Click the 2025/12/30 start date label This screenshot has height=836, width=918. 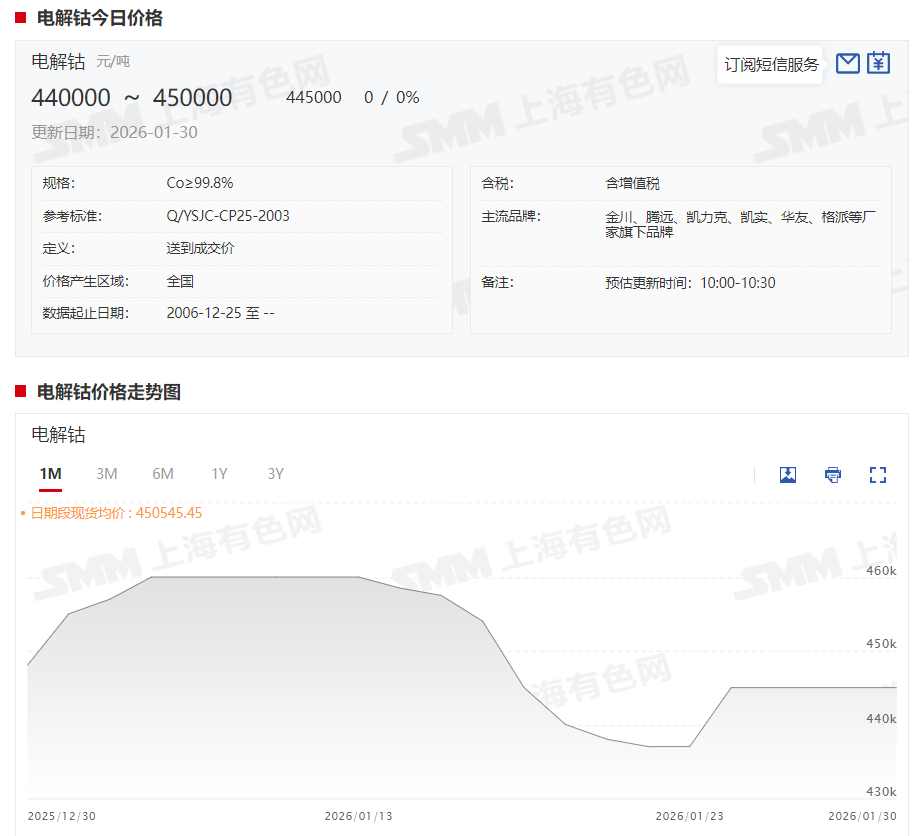point(62,816)
